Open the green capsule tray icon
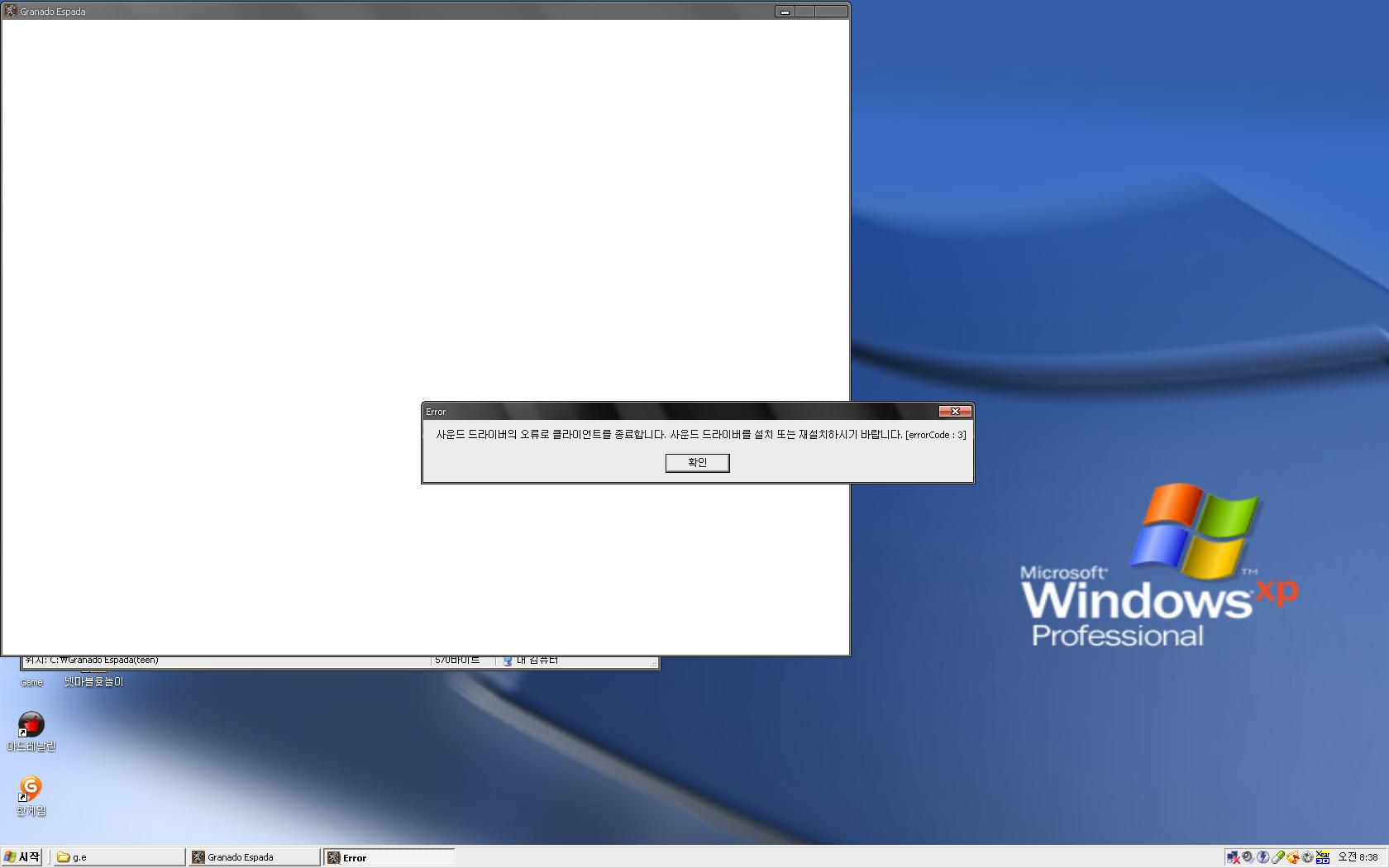 [1278, 857]
